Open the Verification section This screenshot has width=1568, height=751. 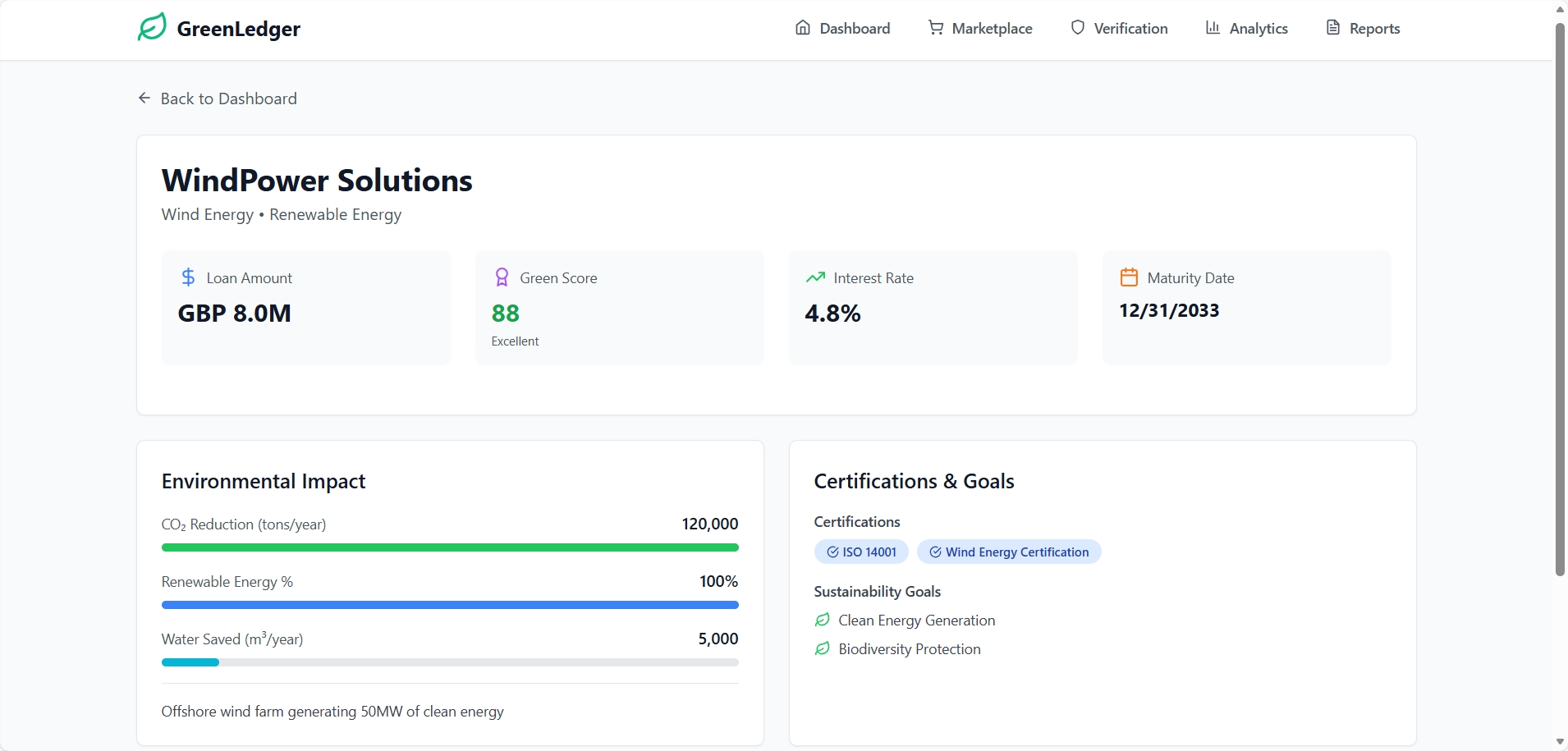click(1119, 29)
